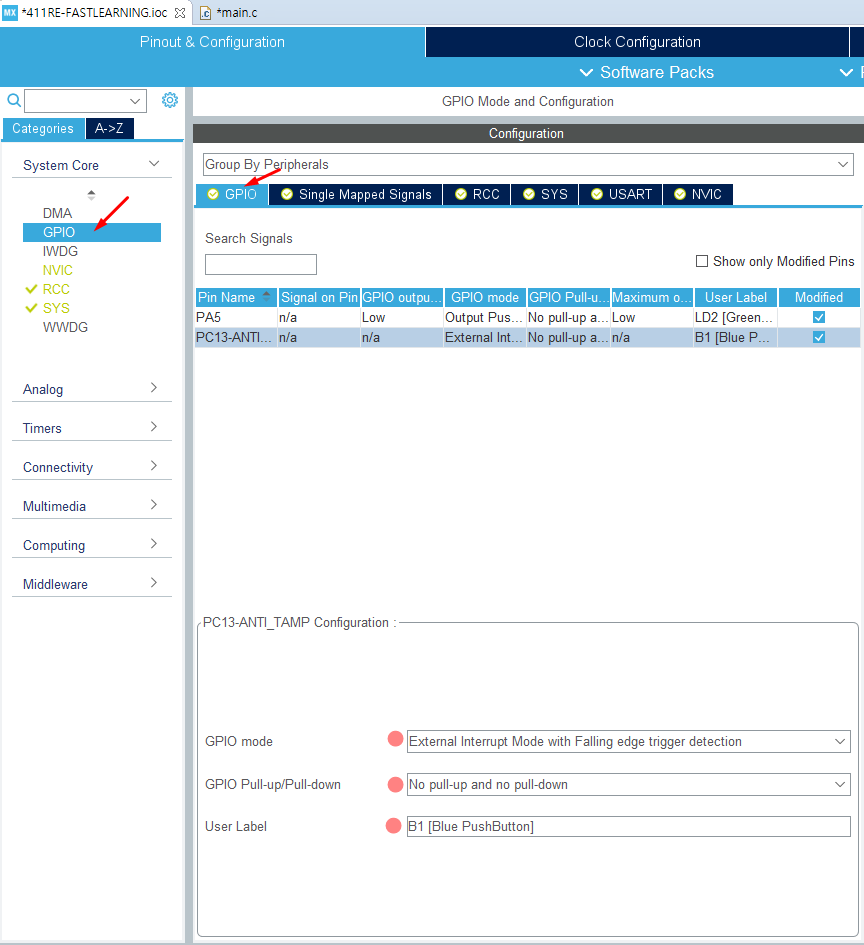Toggle the Modified checkbox for PC13-ANTI_TAMP row
This screenshot has height=945, width=864.
click(819, 337)
